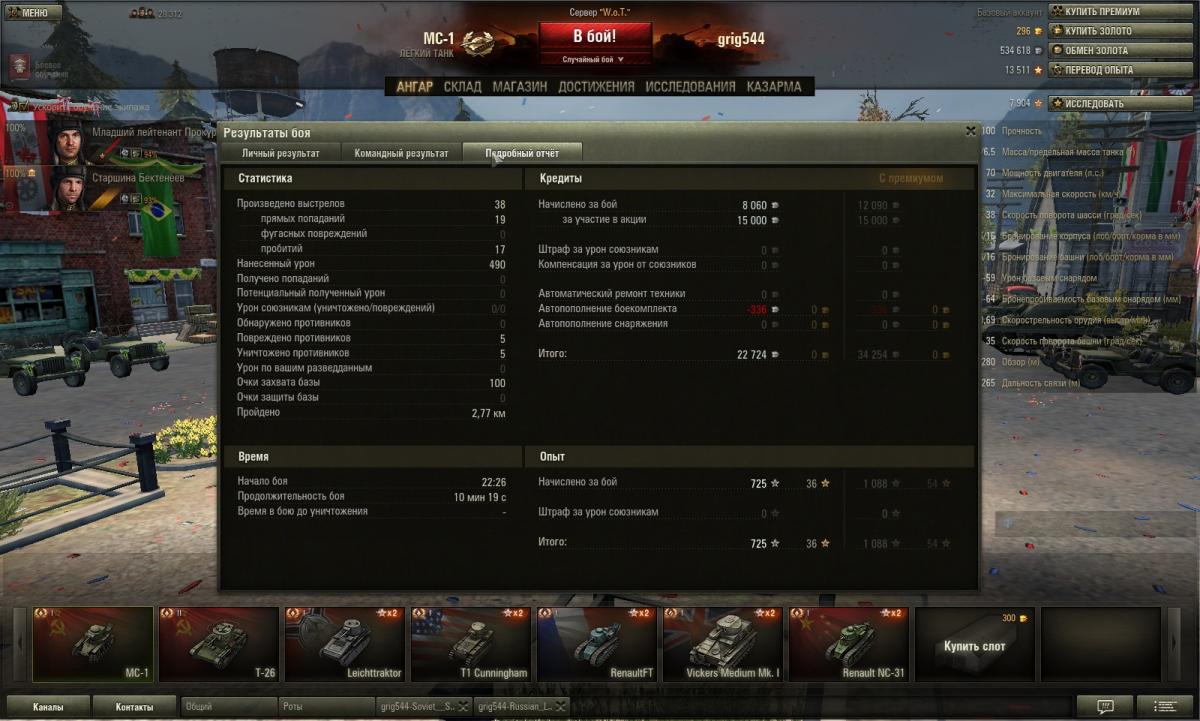
Task: Select the RenaultFT tank in the carousel
Action: pos(597,644)
